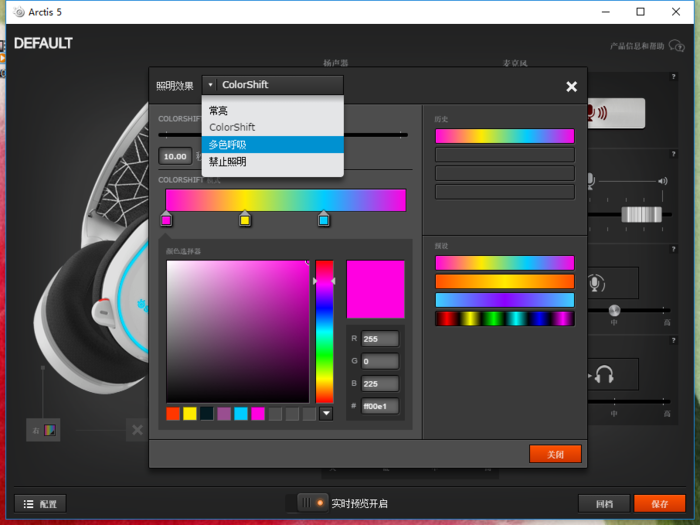Apply the rainbow gradient from history
The width and height of the screenshot is (700, 525).
(x=505, y=136)
